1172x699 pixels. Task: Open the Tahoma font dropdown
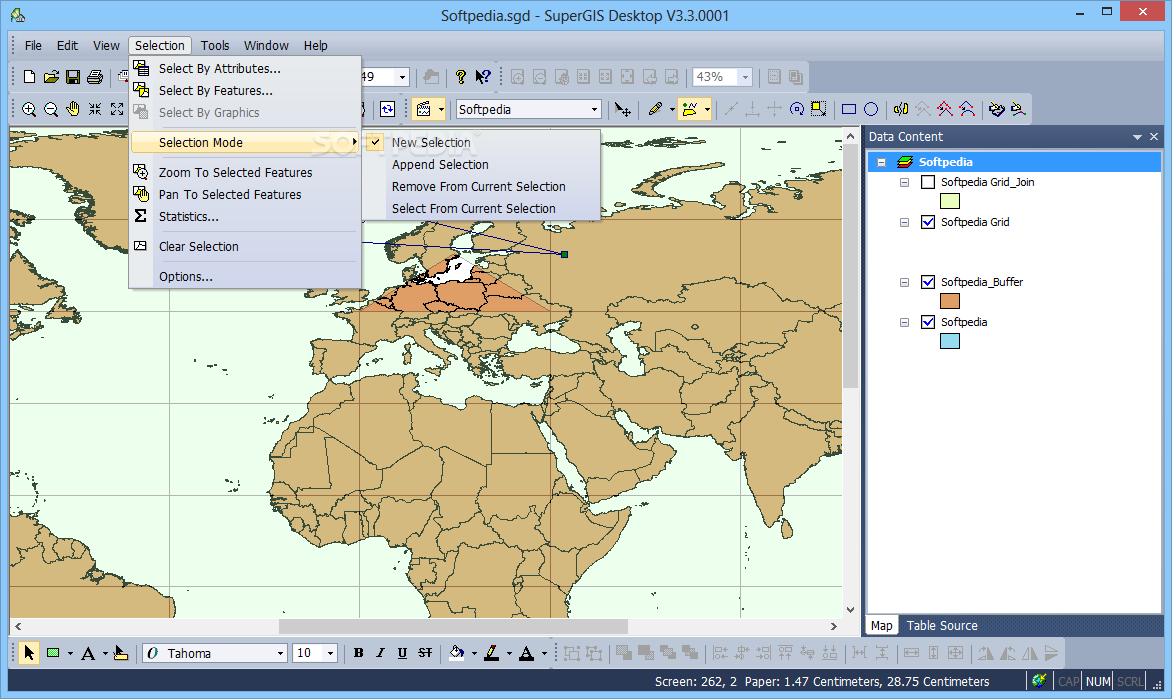coord(280,653)
